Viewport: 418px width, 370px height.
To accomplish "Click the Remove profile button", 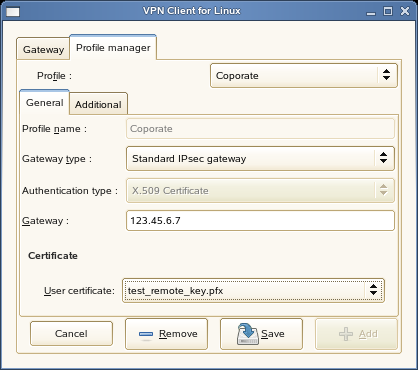I will (166, 334).
